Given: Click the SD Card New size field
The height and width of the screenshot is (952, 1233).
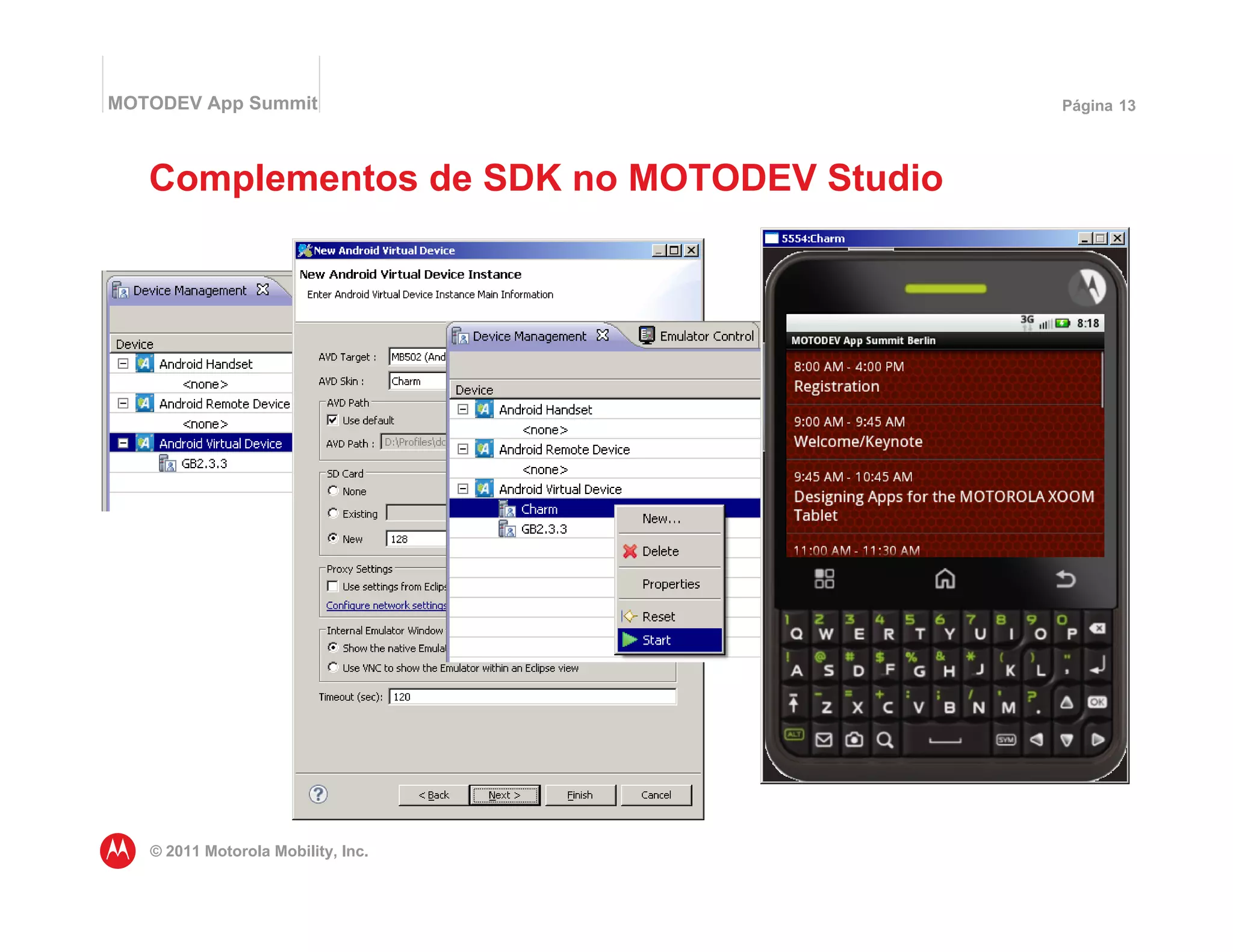Looking at the screenshot, I should [x=417, y=539].
